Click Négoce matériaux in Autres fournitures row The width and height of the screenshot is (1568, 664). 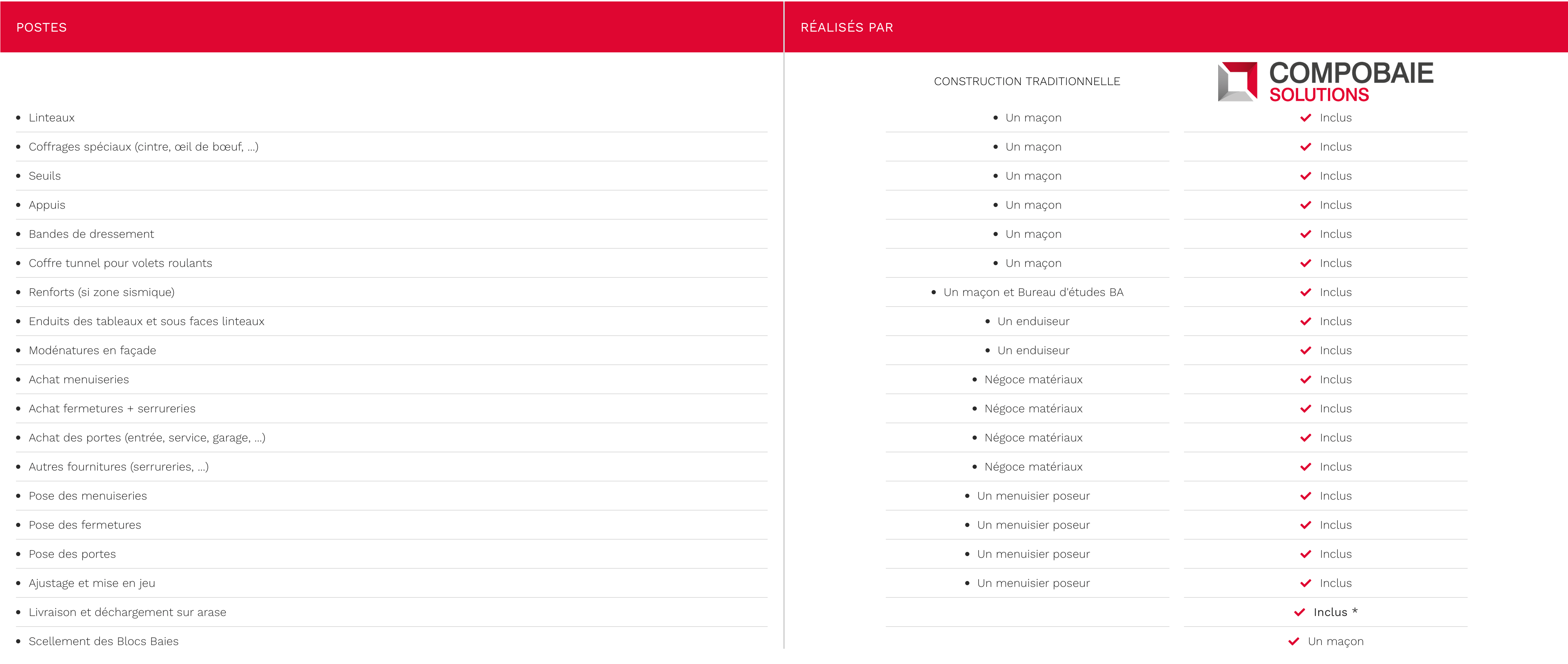click(1033, 467)
